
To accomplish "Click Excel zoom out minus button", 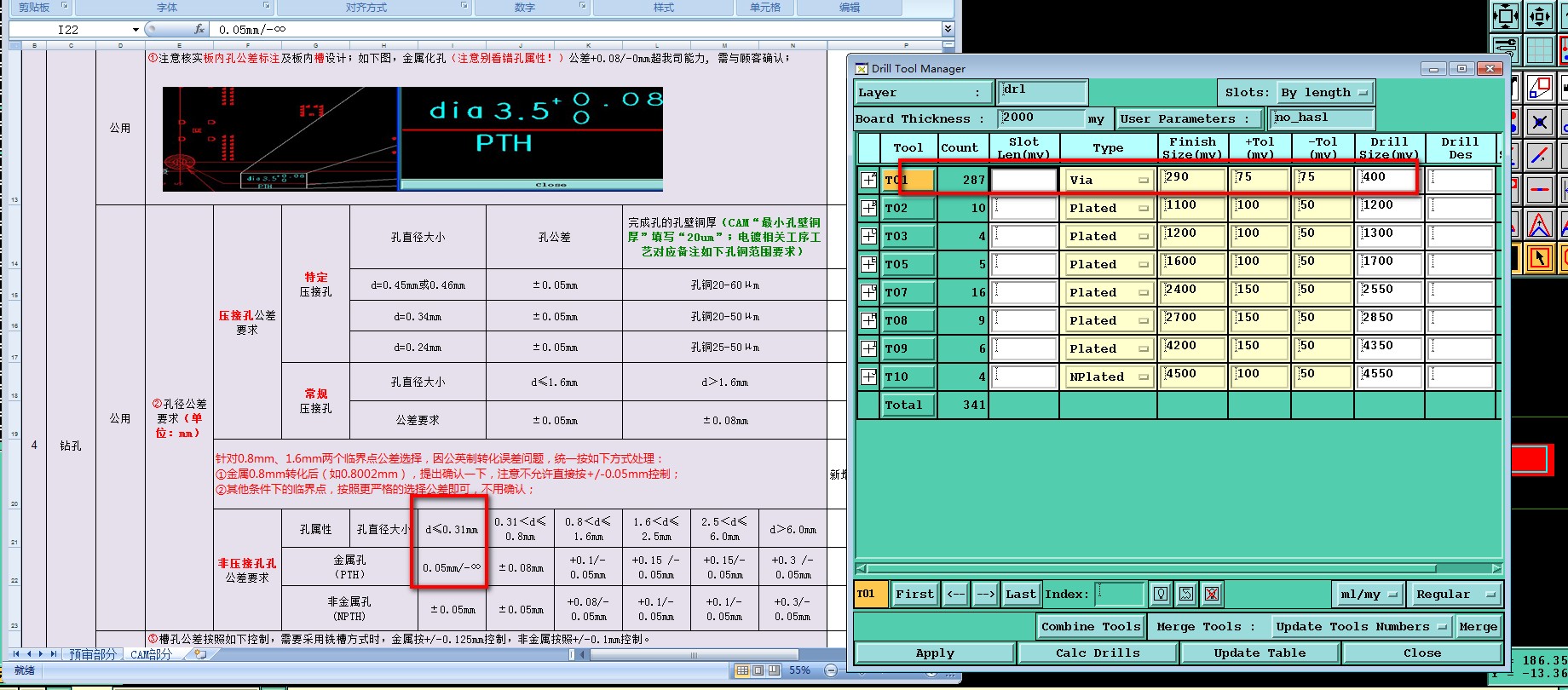I will click(x=831, y=670).
